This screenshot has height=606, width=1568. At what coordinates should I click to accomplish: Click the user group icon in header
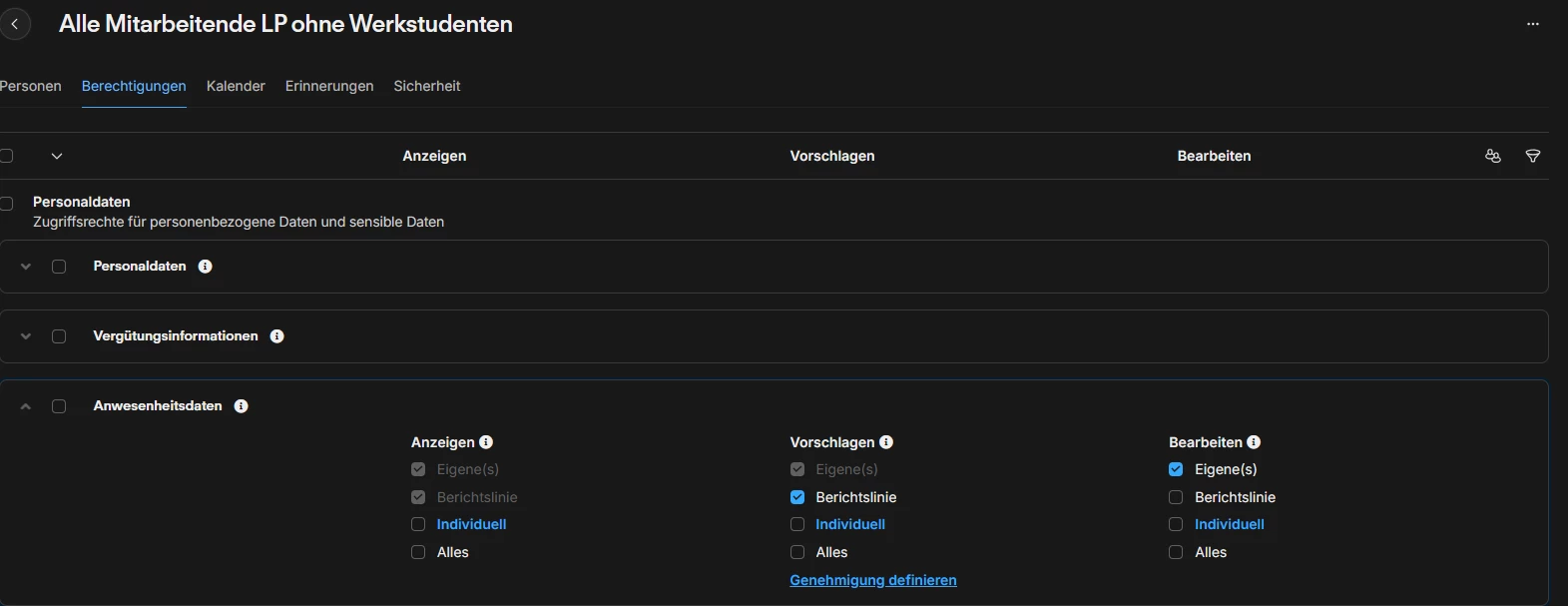click(x=1493, y=156)
